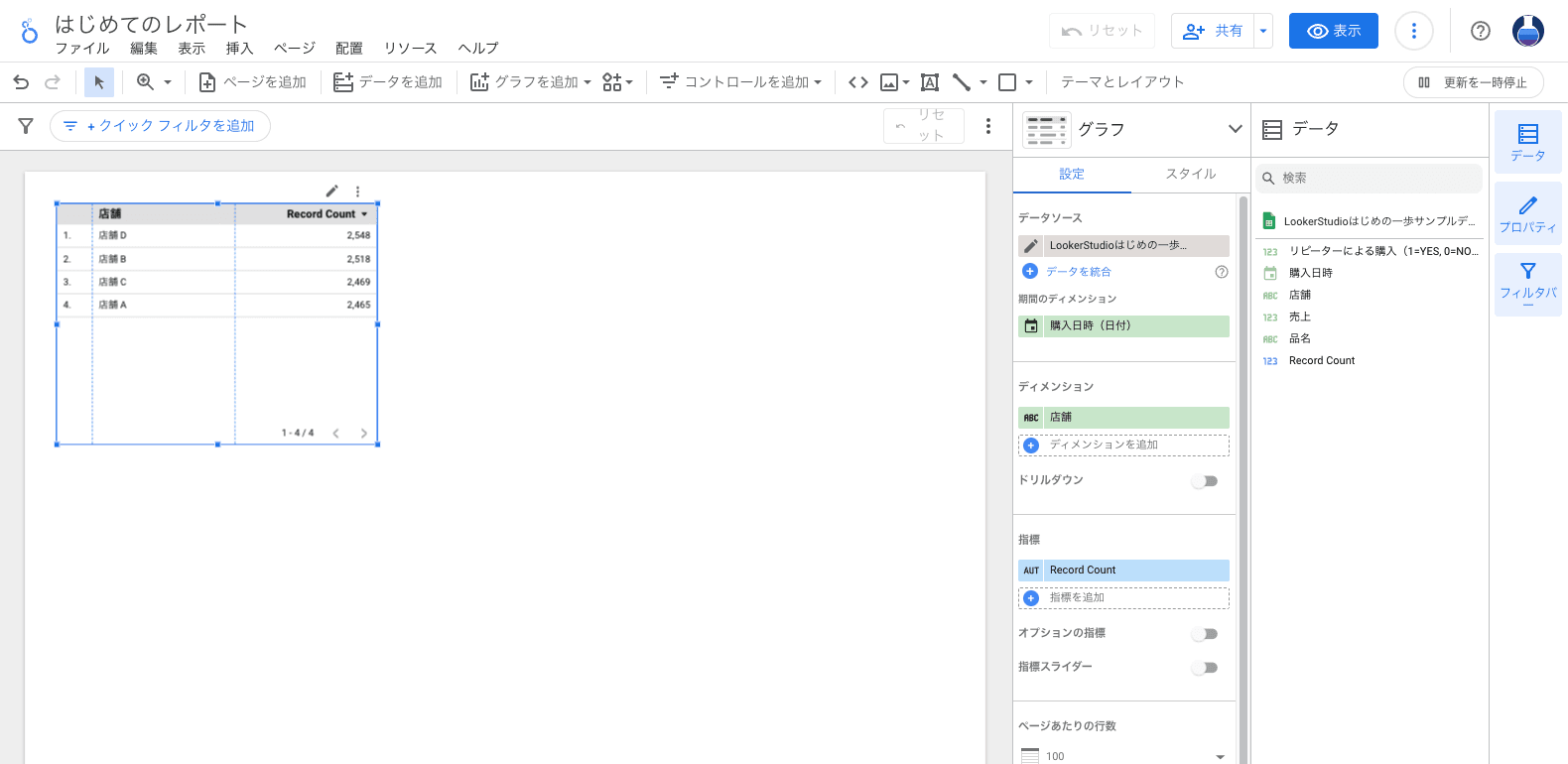Click 指標を追加 field

[1123, 598]
